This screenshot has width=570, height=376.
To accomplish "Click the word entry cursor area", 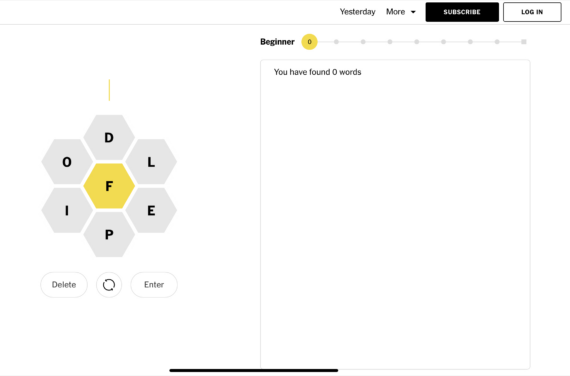I will pyautogui.click(x=109, y=90).
